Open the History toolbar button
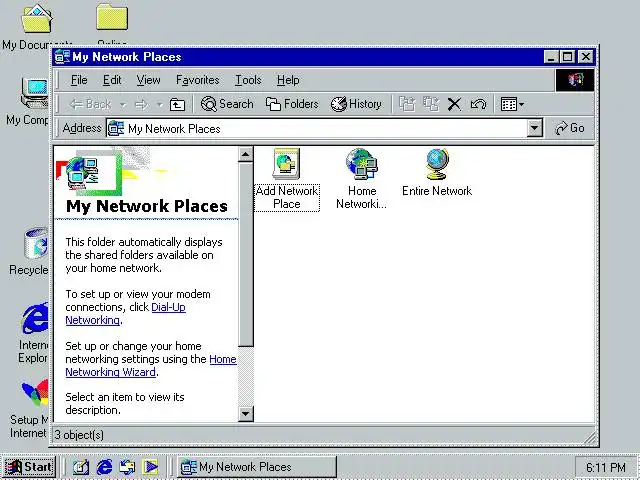This screenshot has height=480, width=640. [x=356, y=104]
